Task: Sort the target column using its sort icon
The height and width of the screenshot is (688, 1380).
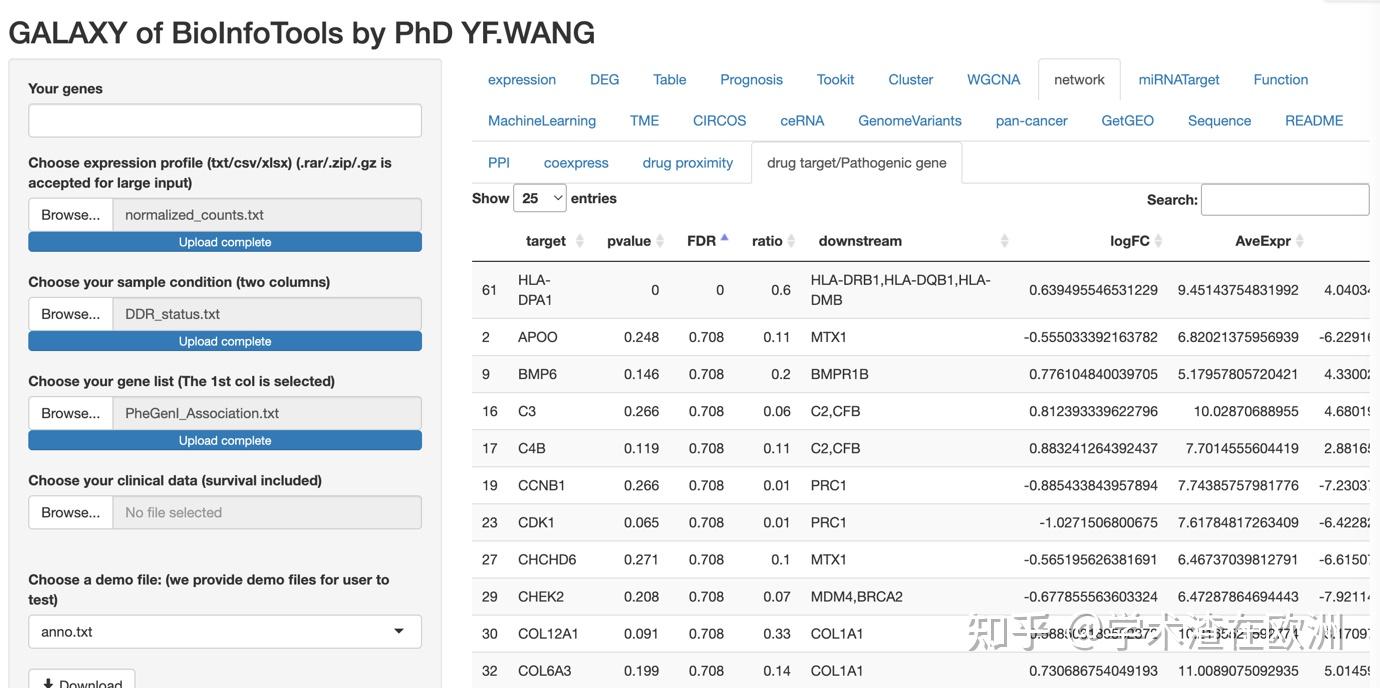Action: [x=578, y=240]
